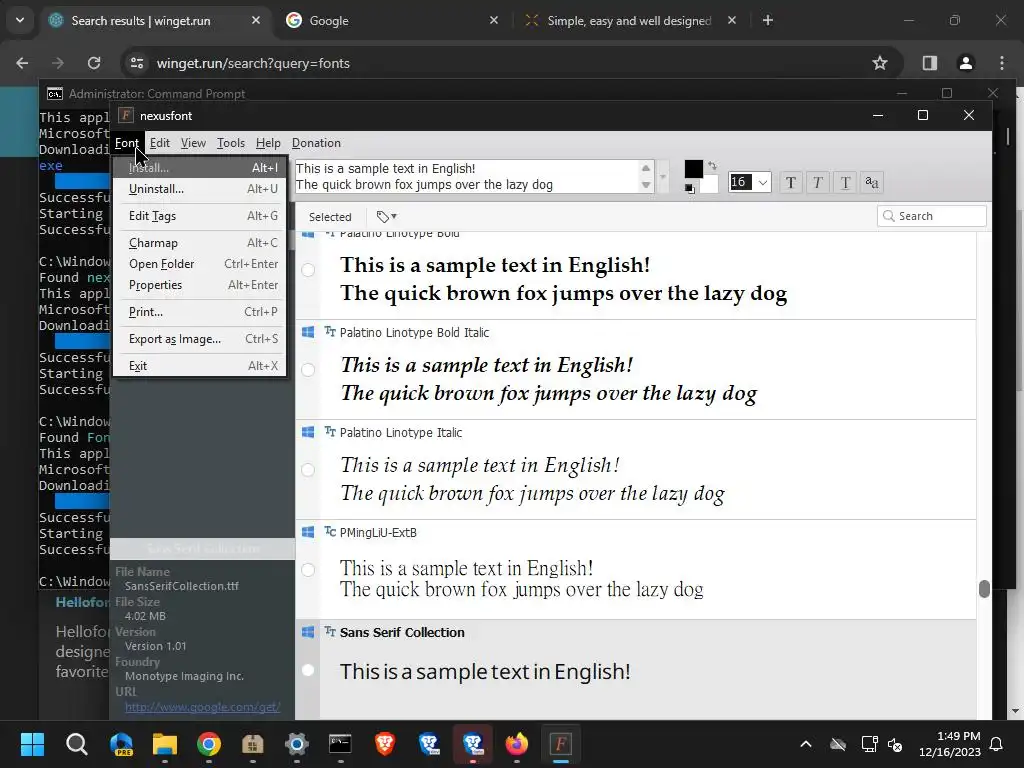1024x768 pixels.
Task: Click sample text box scroll up arrow
Action: (646, 168)
